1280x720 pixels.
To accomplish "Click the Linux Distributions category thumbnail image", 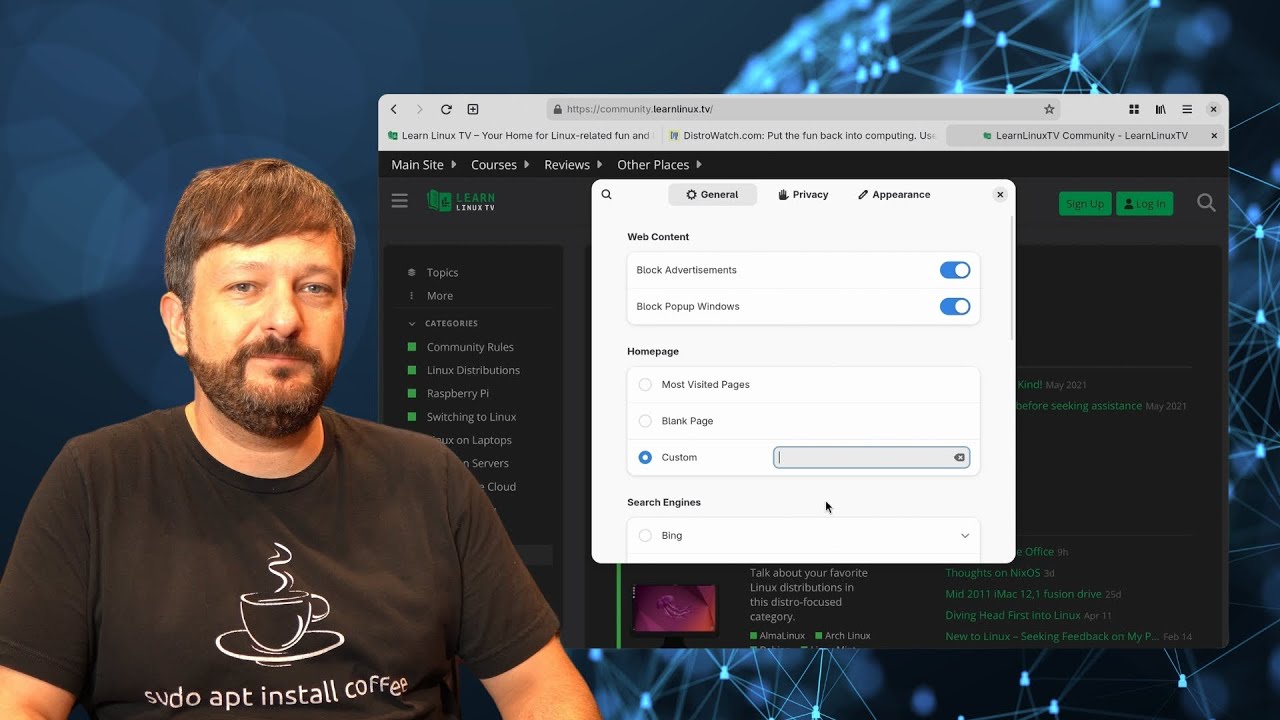I will [674, 609].
